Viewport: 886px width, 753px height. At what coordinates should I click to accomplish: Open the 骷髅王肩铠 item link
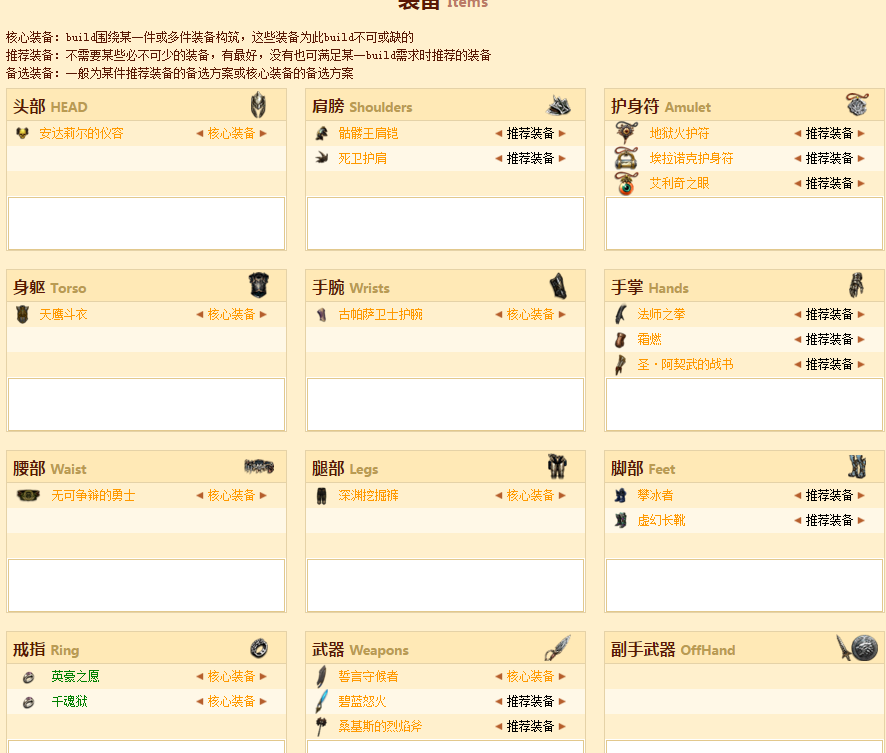pyautogui.click(x=368, y=133)
